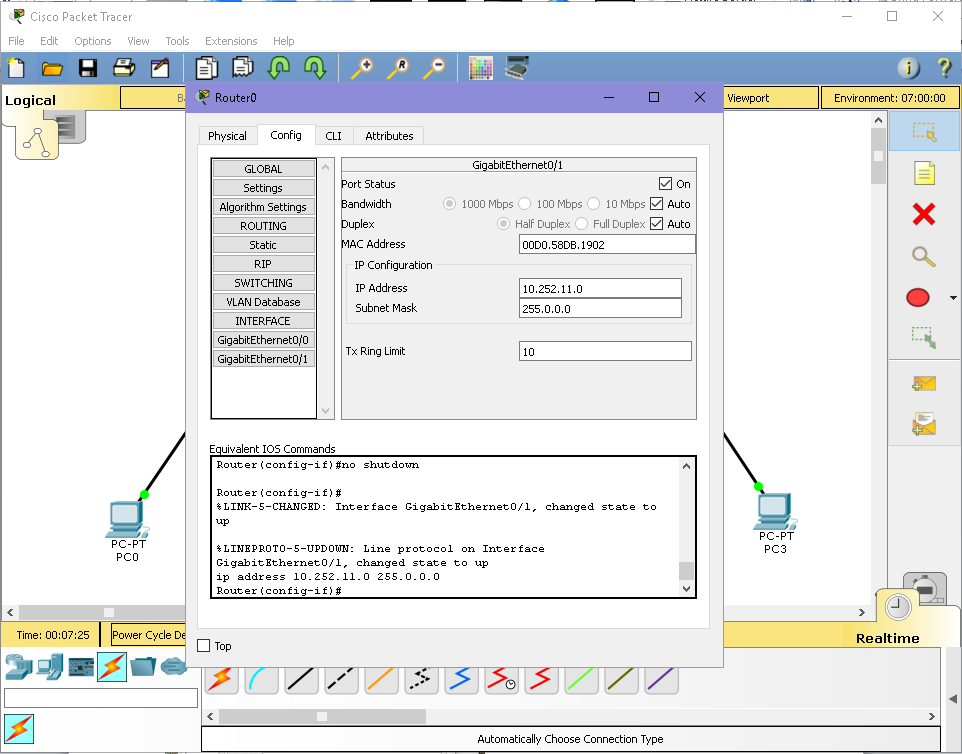Open the Options menu
The height and width of the screenshot is (754, 962).
click(93, 41)
